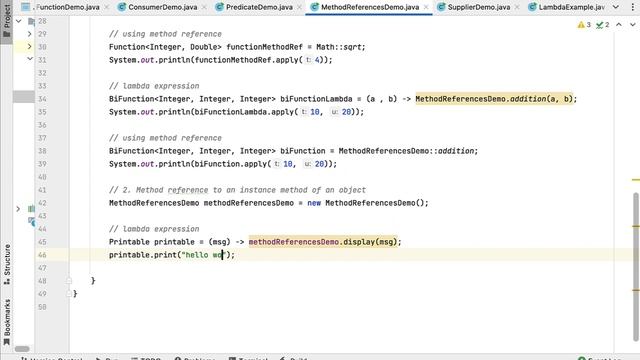Collapse the class fold marker at line 49
This screenshot has height=360, width=640.
pyautogui.click(x=69, y=294)
